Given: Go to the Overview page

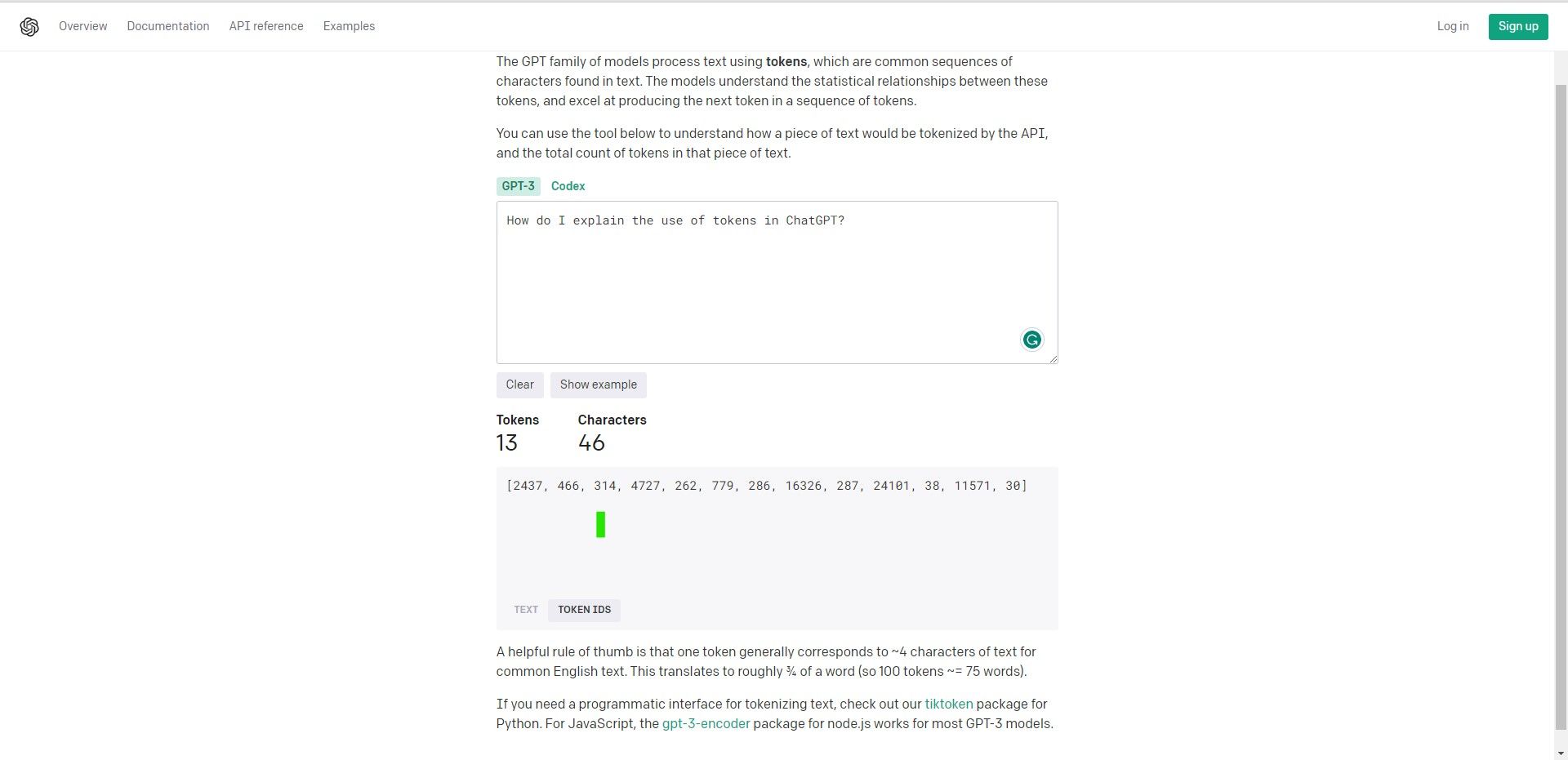Looking at the screenshot, I should pos(82,26).
